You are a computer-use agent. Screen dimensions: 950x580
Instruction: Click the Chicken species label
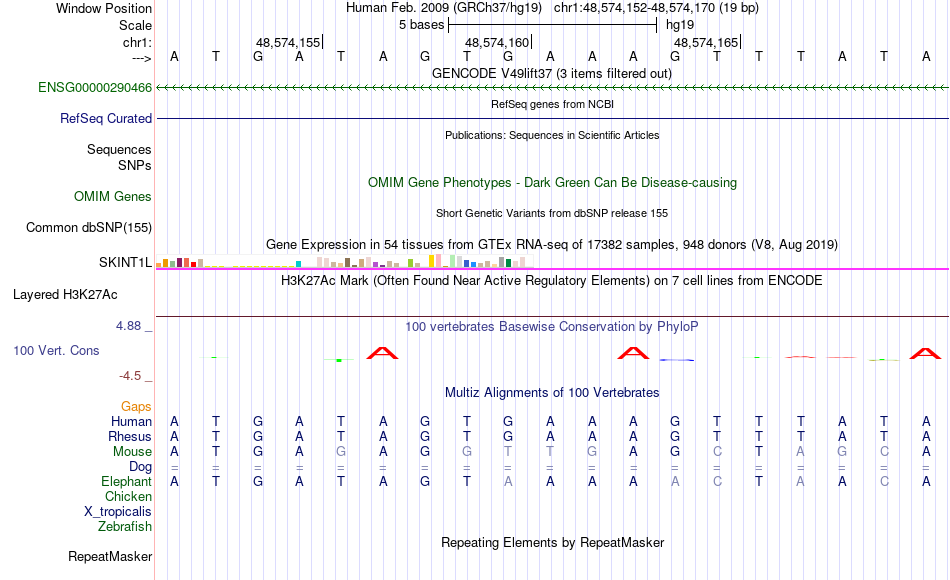coord(128,496)
